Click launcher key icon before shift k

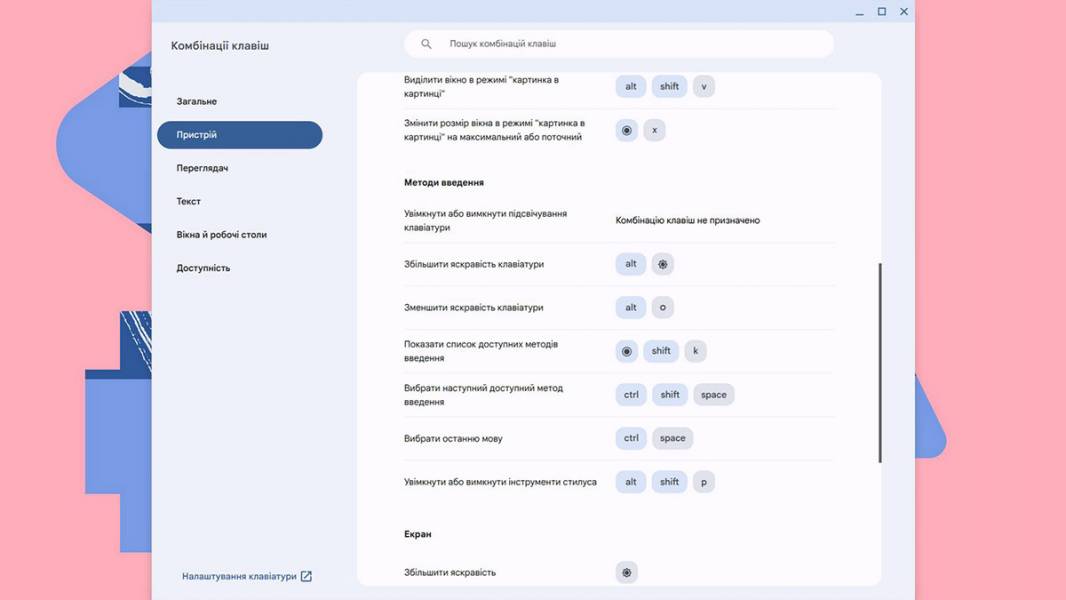627,351
